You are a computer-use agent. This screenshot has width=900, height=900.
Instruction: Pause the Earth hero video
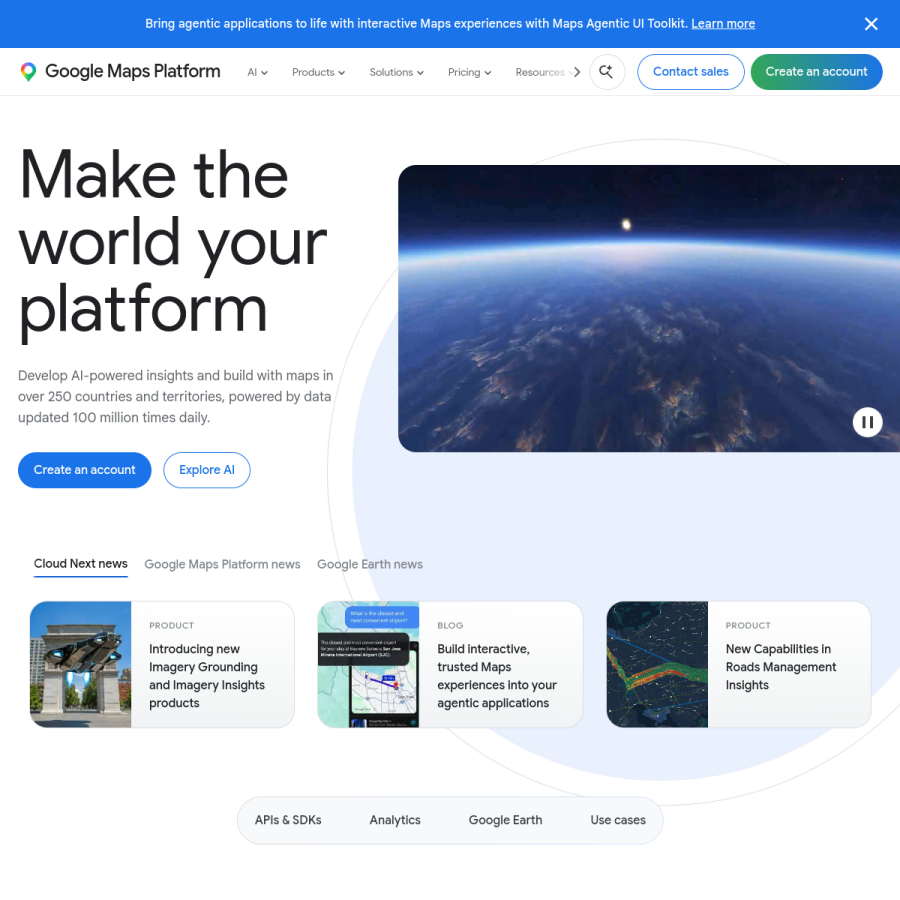(x=867, y=422)
